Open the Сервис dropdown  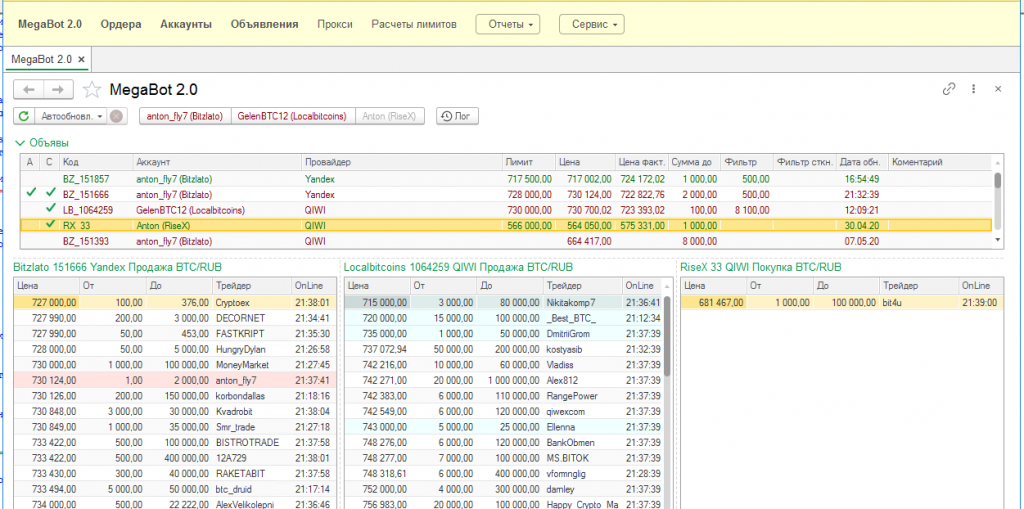click(x=591, y=24)
